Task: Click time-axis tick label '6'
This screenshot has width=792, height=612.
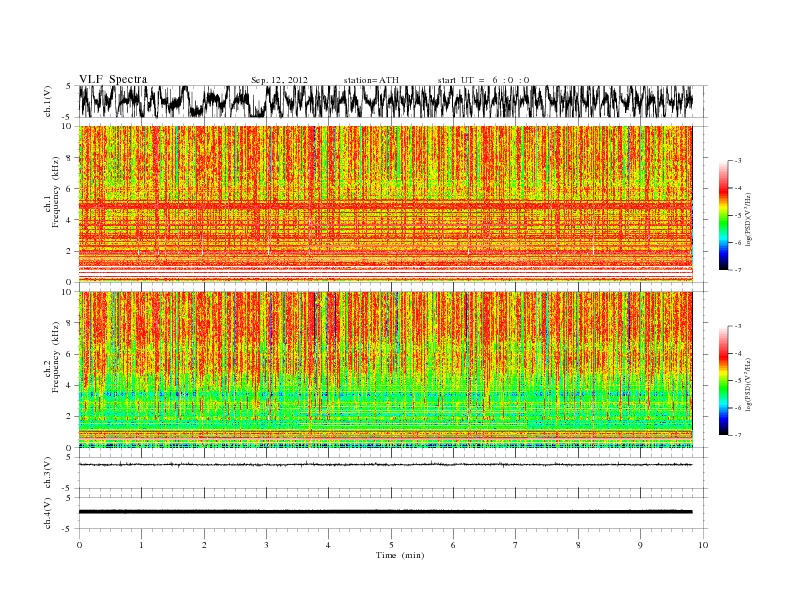Action: click(x=453, y=545)
